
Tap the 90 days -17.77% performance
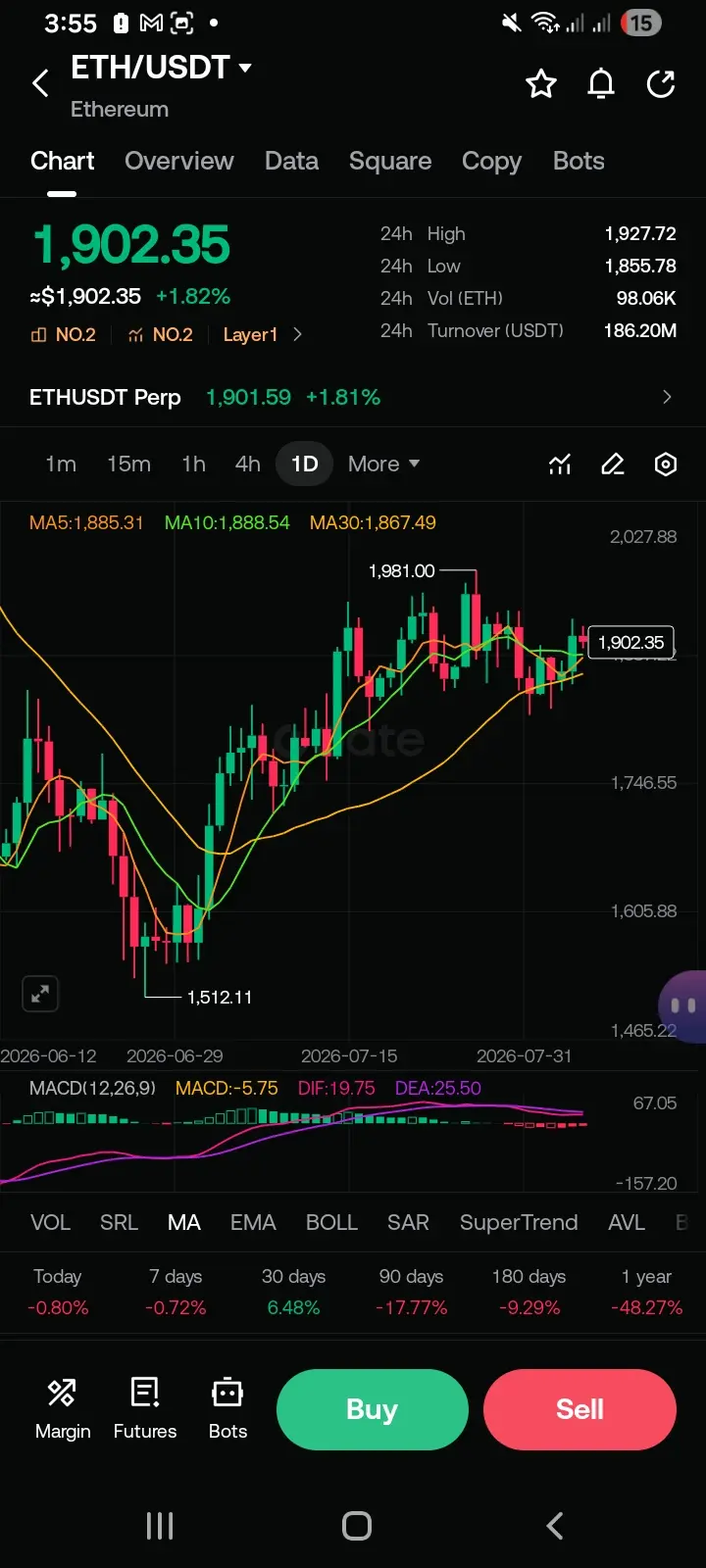411,1292
